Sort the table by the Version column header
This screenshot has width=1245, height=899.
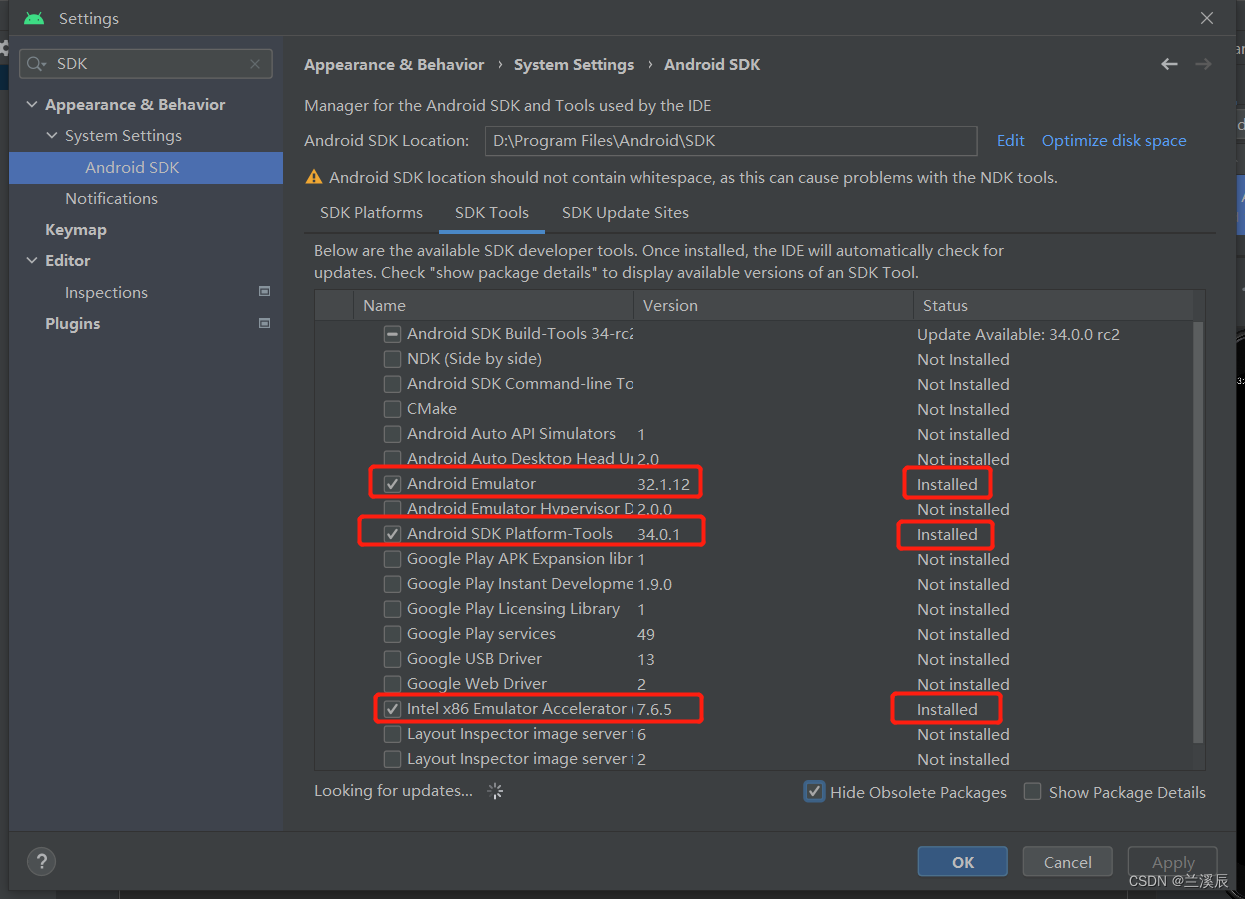tap(773, 305)
